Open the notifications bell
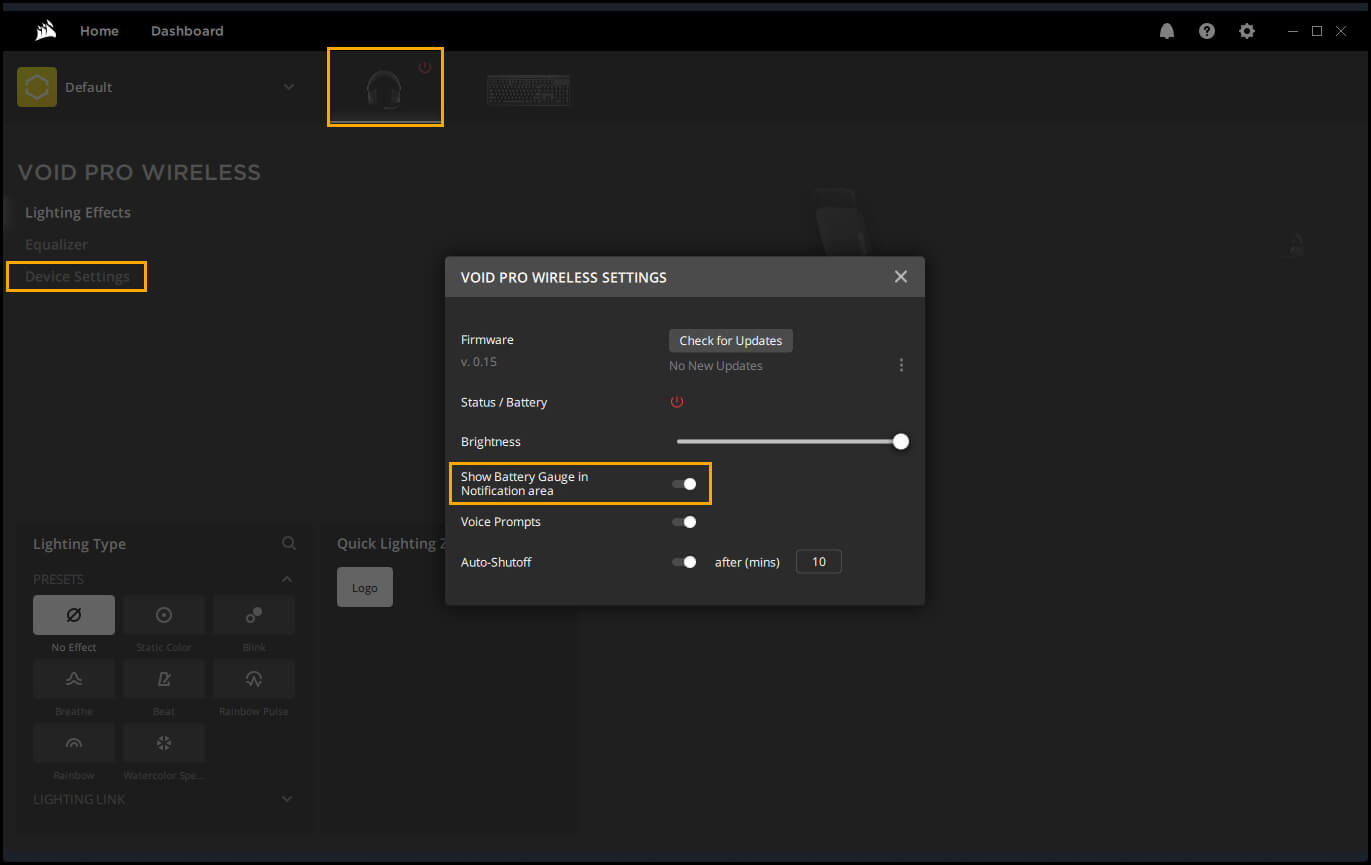Viewport: 1371px width, 865px height. pyautogui.click(x=1167, y=31)
